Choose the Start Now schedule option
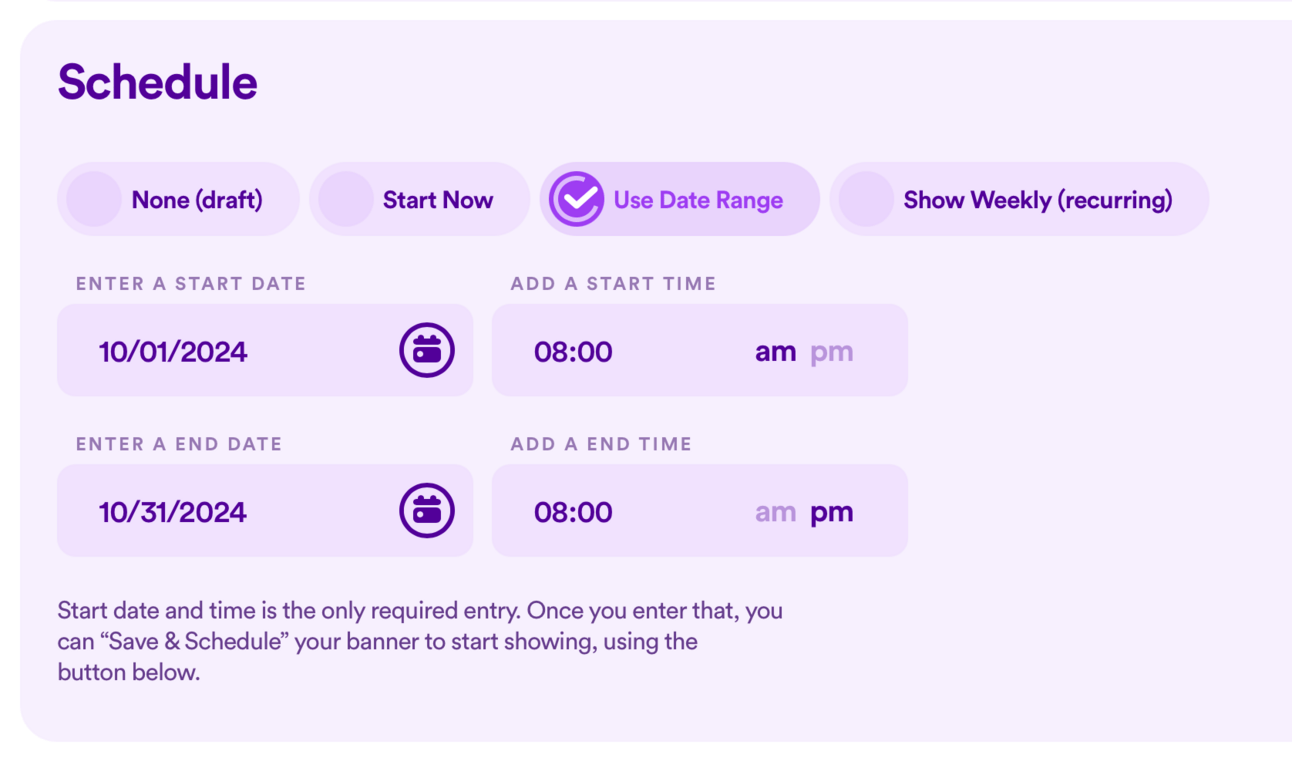This screenshot has width=1292, height=765. coord(419,200)
